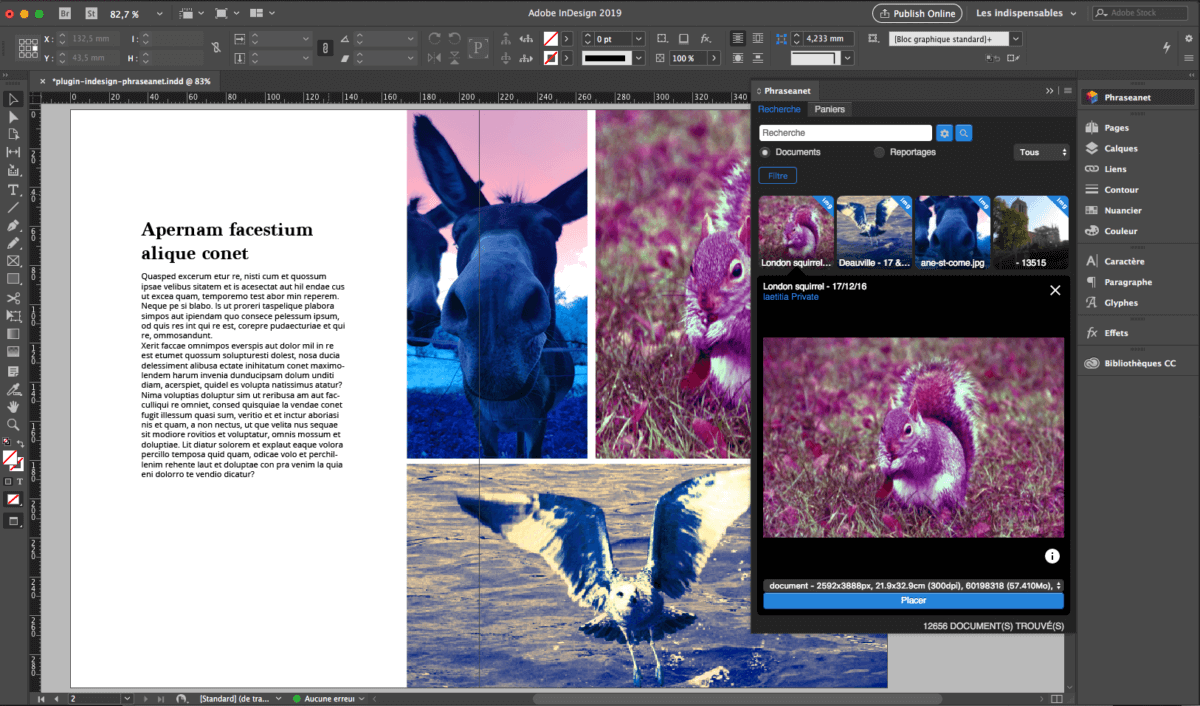Click the Publish Online button
Image resolution: width=1200 pixels, height=706 pixels.
(916, 13)
